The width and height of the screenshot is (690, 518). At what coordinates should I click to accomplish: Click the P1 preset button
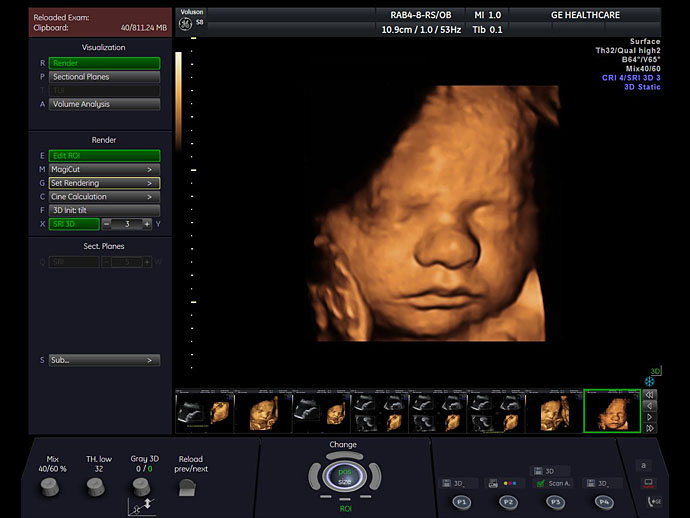tap(462, 501)
